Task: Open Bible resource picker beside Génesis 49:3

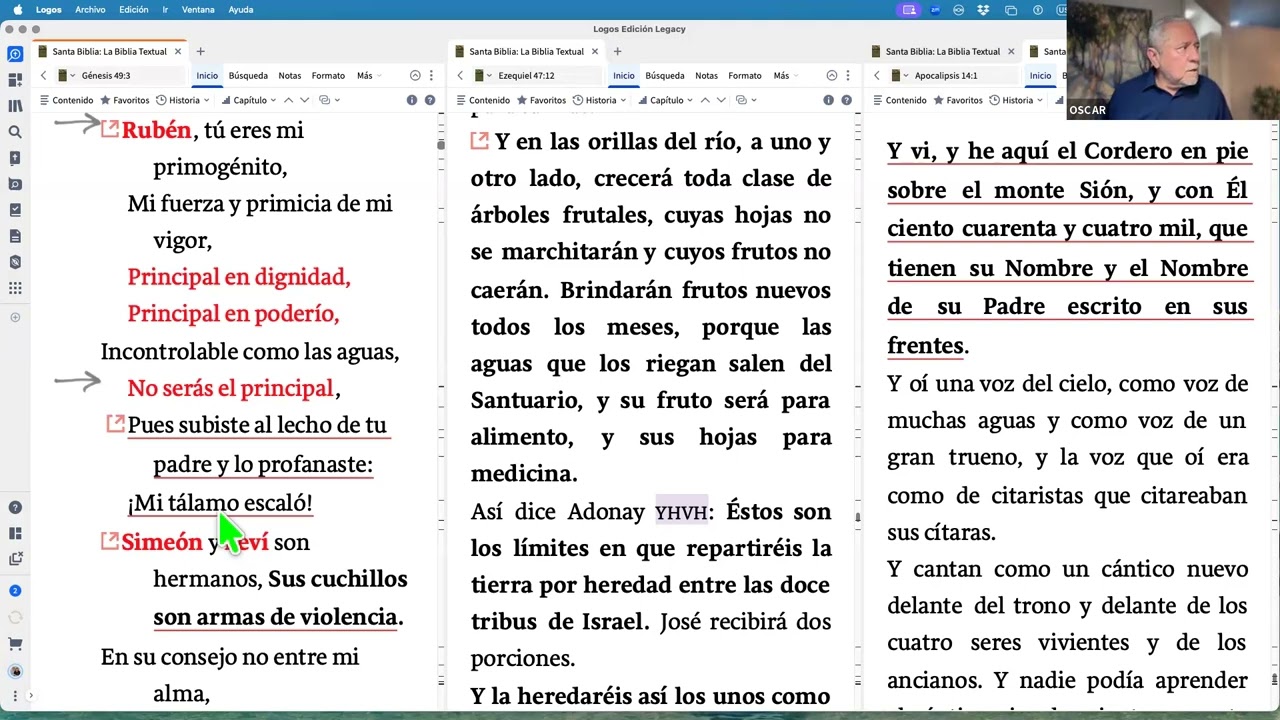Action: tap(66, 75)
